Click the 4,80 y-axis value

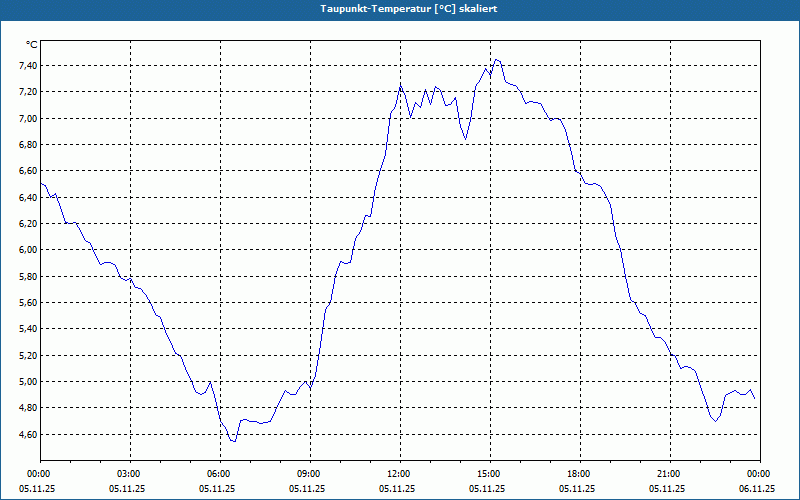(x=28, y=408)
